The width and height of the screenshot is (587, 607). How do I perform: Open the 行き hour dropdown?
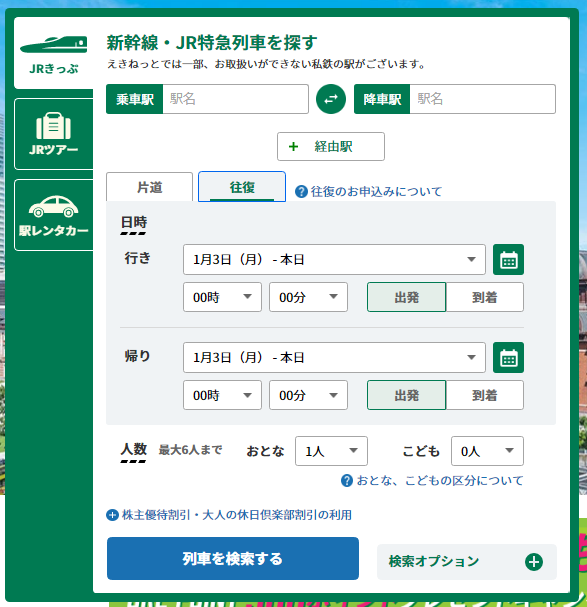click(222, 297)
